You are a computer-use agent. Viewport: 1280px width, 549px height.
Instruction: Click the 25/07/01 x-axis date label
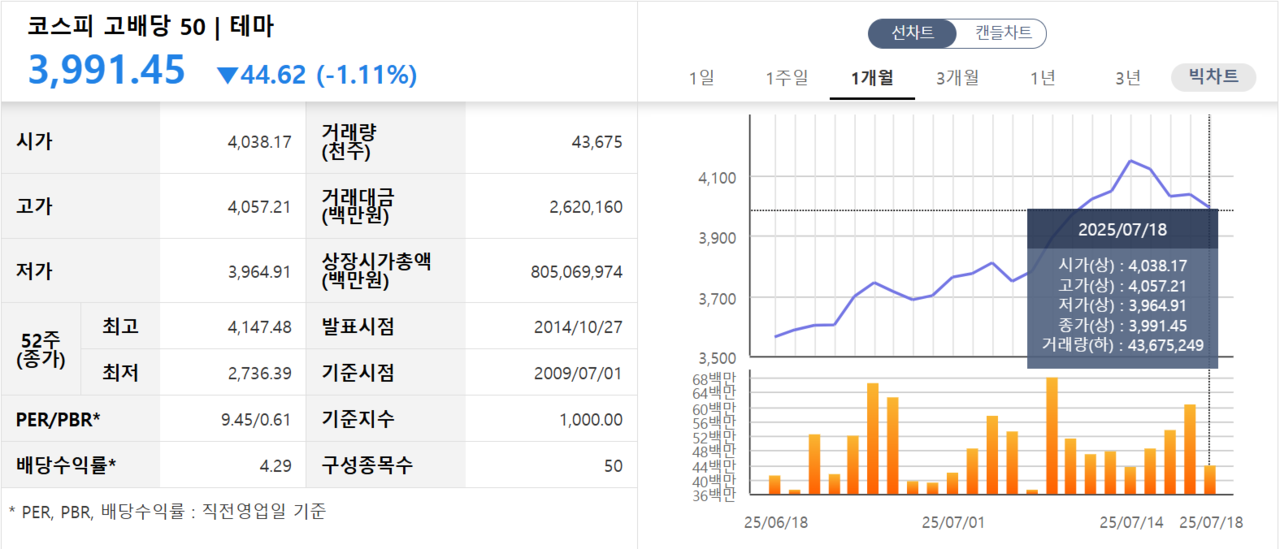coord(952,522)
